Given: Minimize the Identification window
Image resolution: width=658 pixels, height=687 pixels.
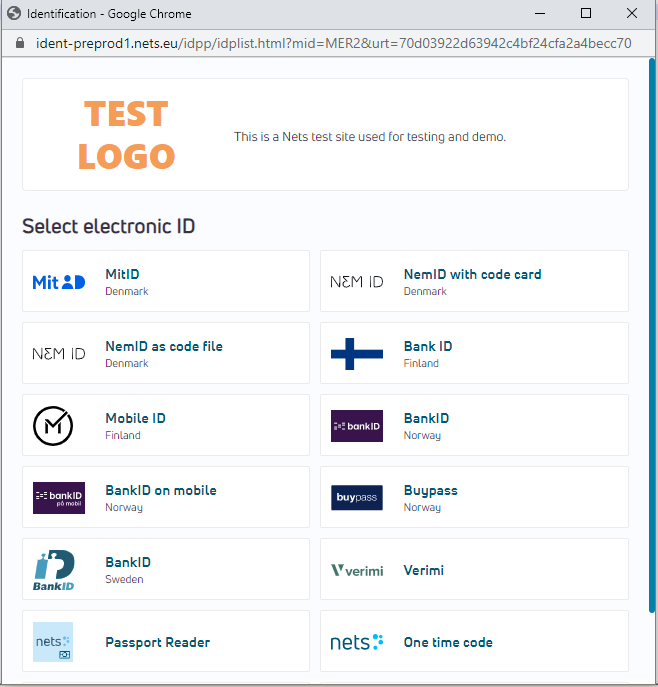Looking at the screenshot, I should pos(540,13).
